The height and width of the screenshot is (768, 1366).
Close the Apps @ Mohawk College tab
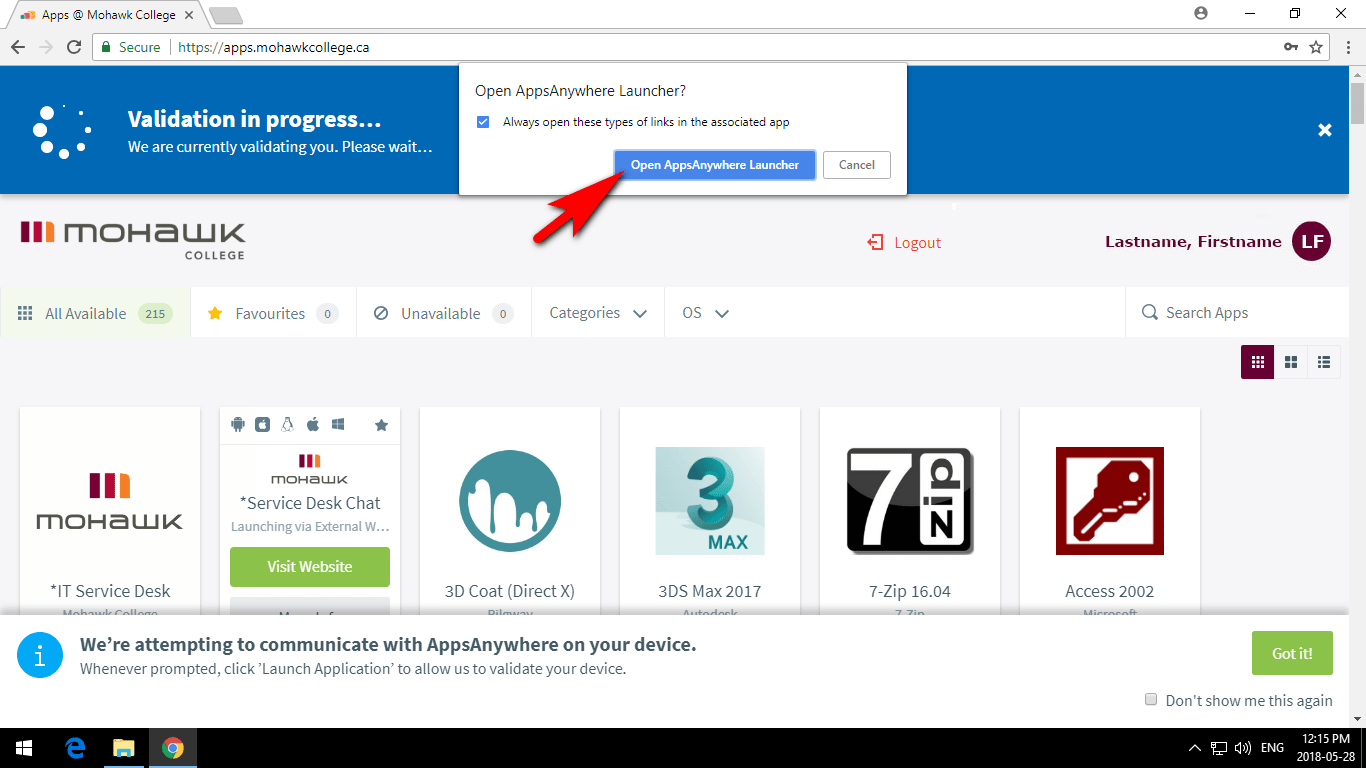point(189,15)
